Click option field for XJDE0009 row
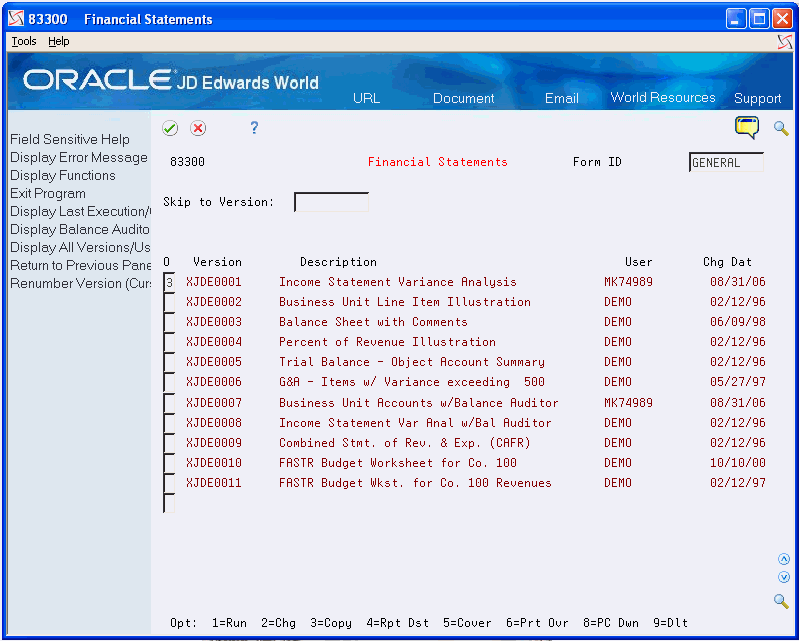The height and width of the screenshot is (641, 799). [169, 443]
